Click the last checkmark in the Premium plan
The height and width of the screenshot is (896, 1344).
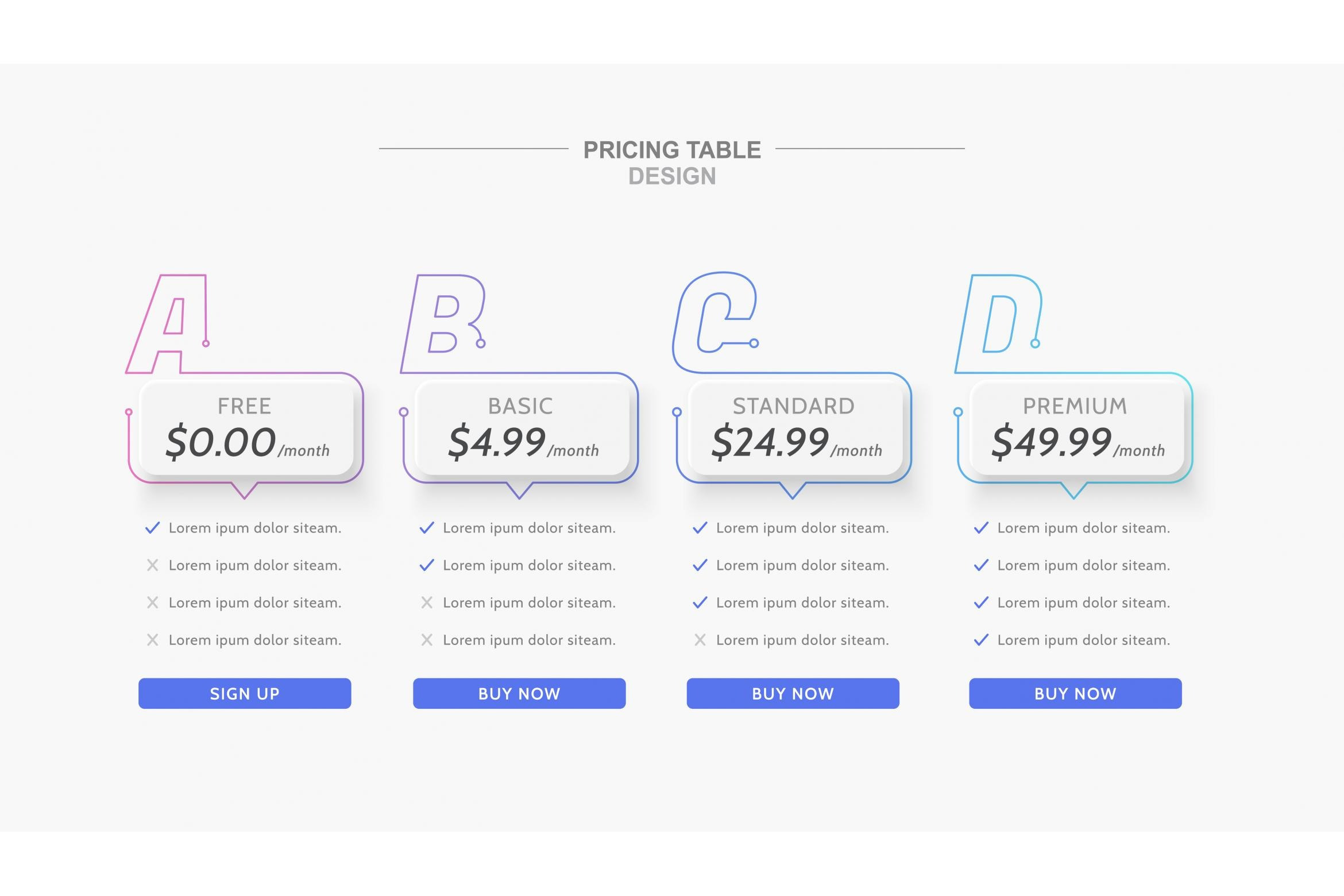point(982,640)
